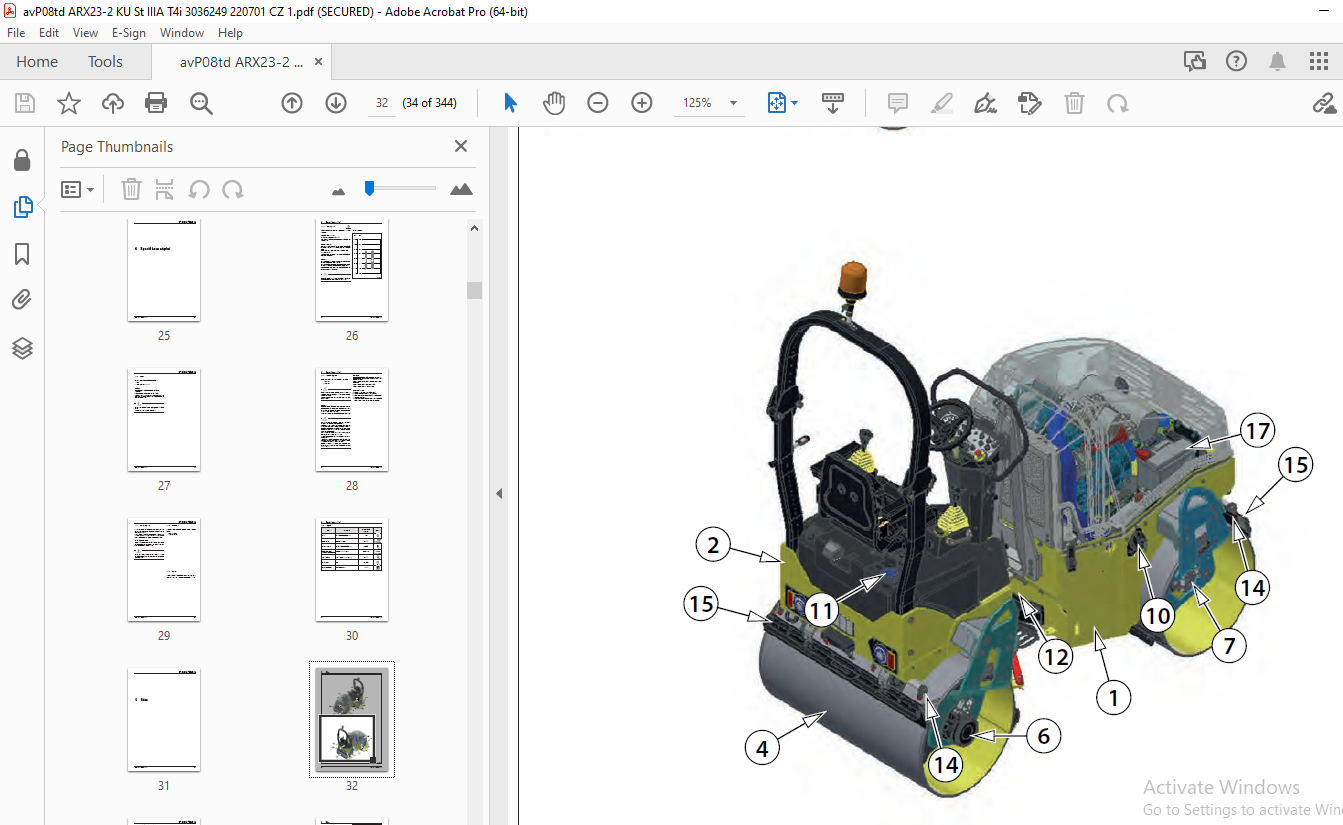1343x825 pixels.
Task: Add document to starred favorites
Action: (68, 103)
